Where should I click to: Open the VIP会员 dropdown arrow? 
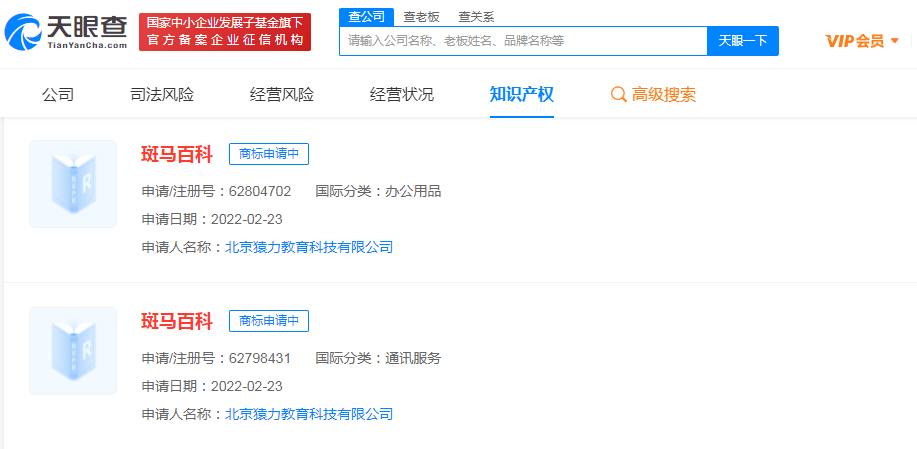coord(894,41)
